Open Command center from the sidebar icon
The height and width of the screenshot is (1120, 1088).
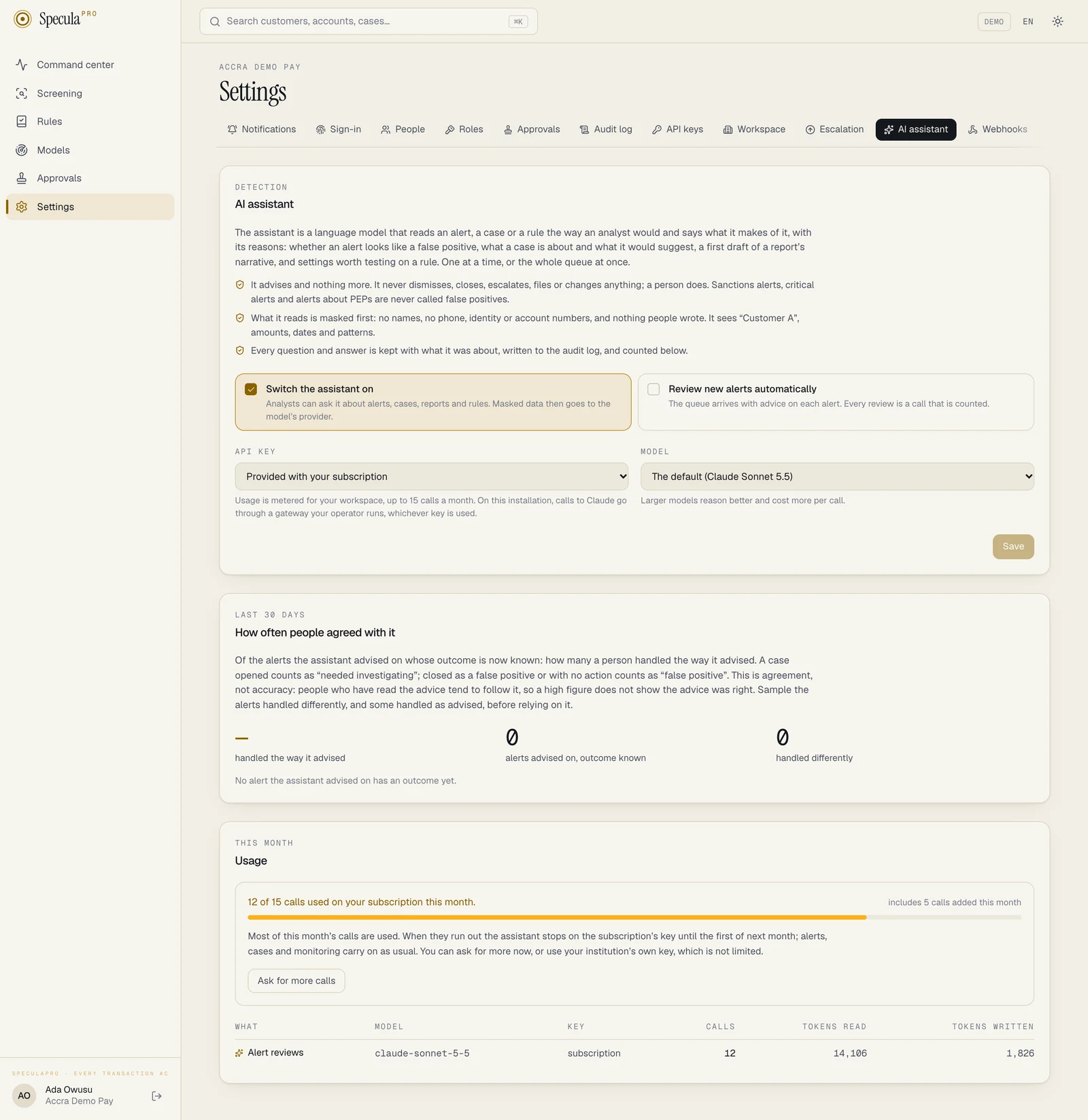[x=22, y=65]
